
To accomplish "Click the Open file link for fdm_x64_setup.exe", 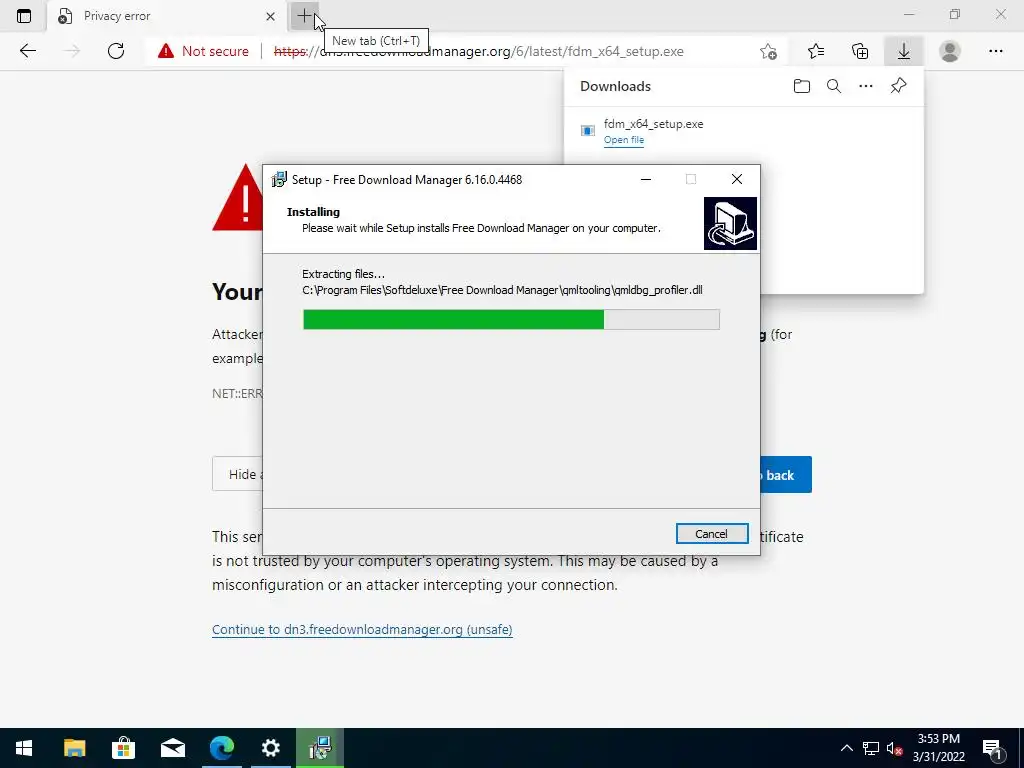I will [624, 140].
